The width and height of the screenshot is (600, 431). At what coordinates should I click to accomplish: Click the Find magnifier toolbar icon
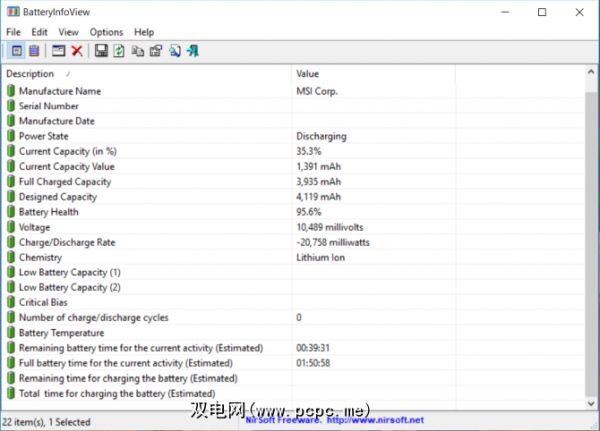click(x=175, y=51)
